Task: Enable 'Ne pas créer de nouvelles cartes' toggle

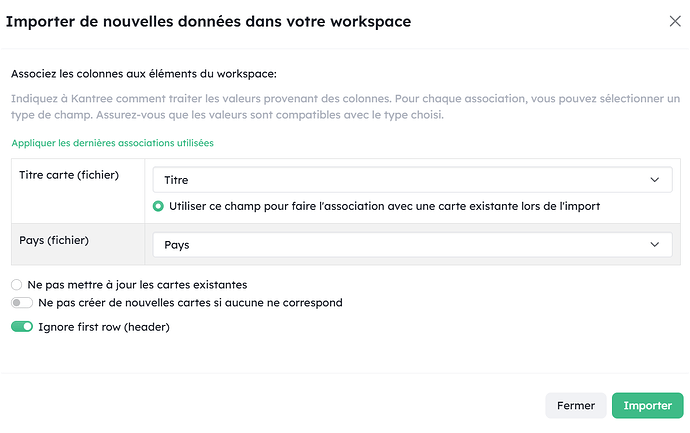Action: (21, 302)
